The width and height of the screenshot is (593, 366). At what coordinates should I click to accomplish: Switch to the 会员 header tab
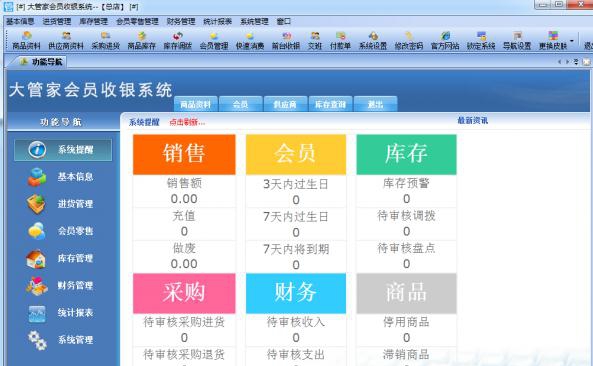point(241,104)
